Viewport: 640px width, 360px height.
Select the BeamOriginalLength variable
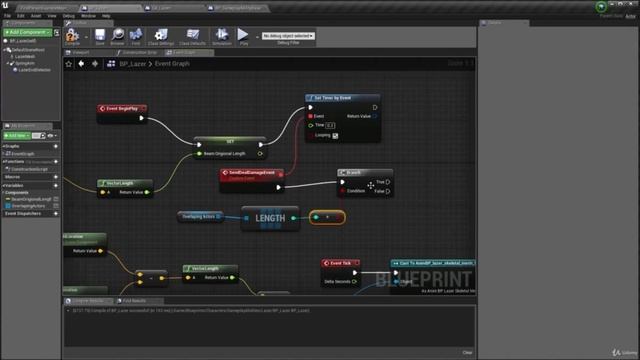tap(31, 199)
